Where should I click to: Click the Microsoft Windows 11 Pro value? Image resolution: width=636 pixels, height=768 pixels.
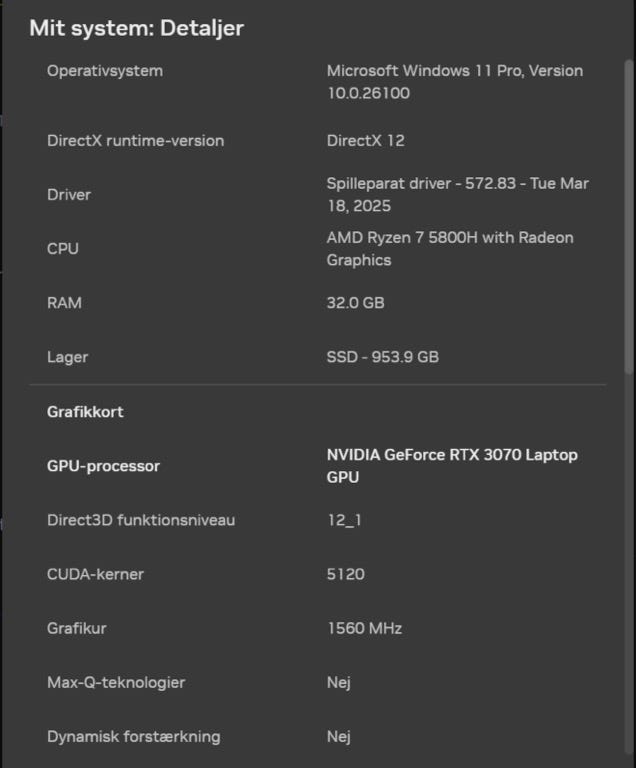pos(454,82)
